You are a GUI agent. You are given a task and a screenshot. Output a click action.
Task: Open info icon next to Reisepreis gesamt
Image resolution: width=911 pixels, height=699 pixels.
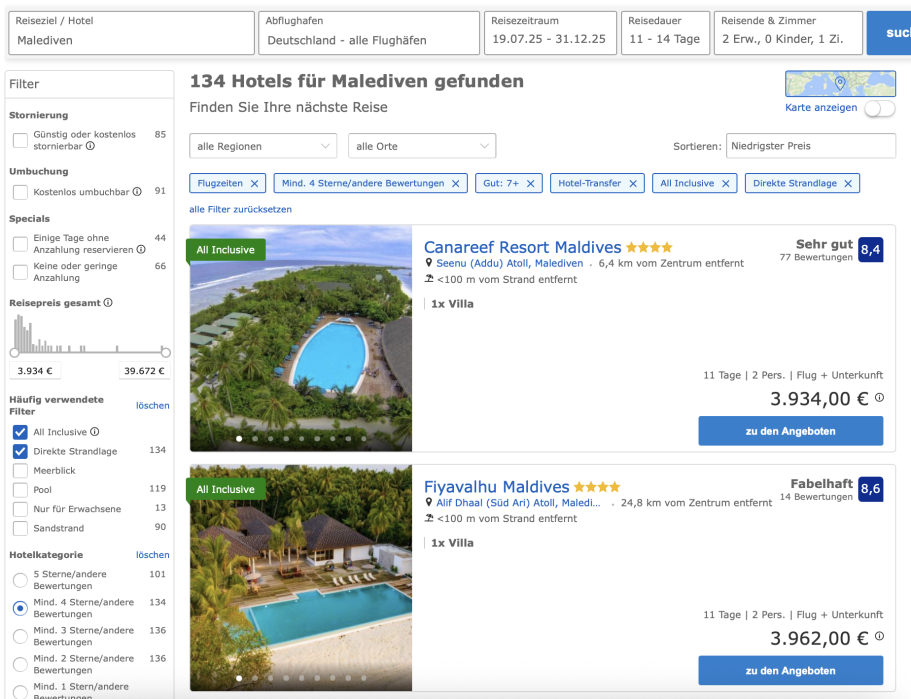(x=108, y=303)
